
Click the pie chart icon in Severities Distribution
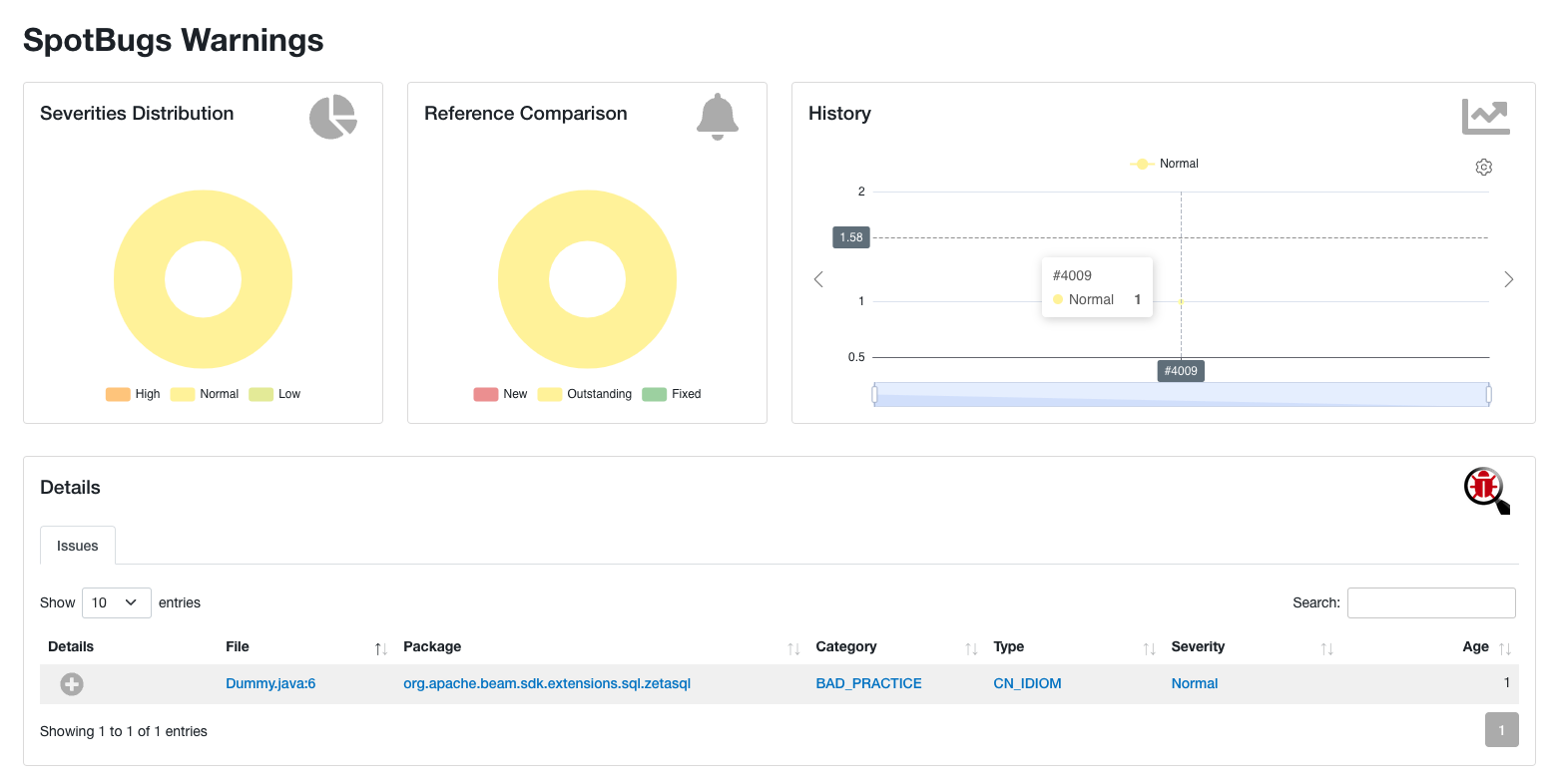pyautogui.click(x=333, y=117)
